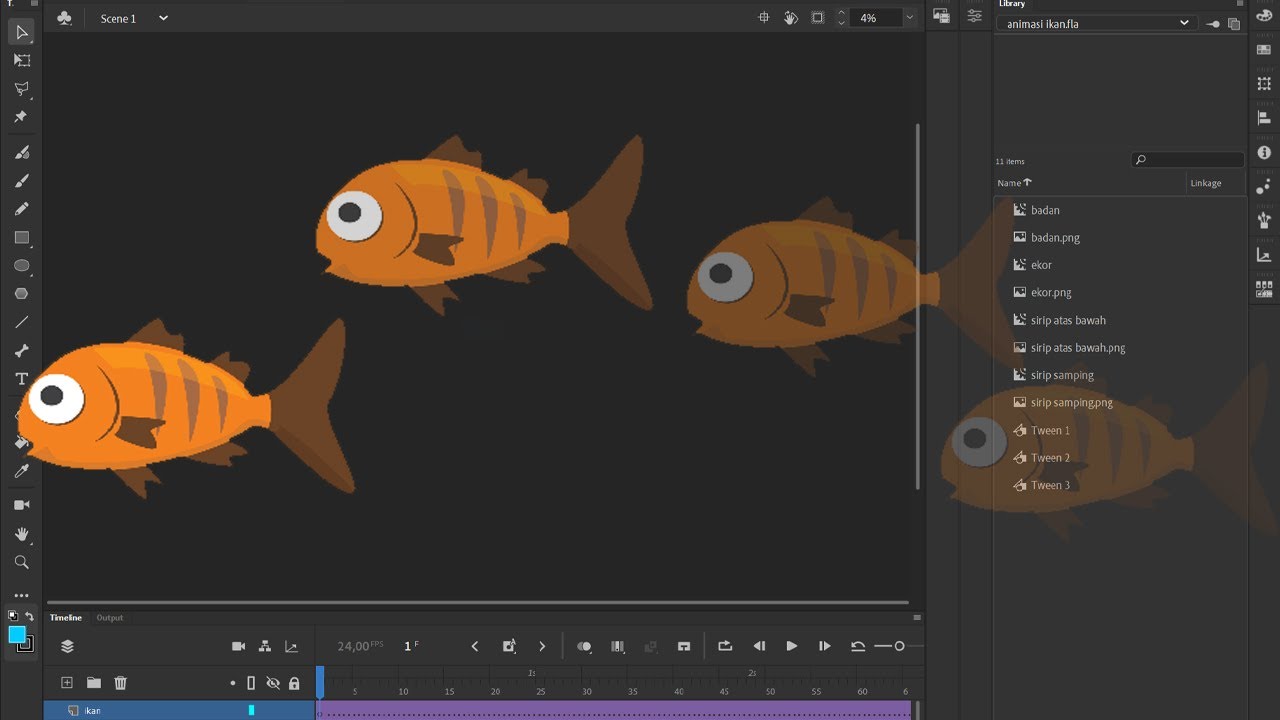1280x720 pixels.
Task: Select the Rectangle tool
Action: pyautogui.click(x=21, y=238)
